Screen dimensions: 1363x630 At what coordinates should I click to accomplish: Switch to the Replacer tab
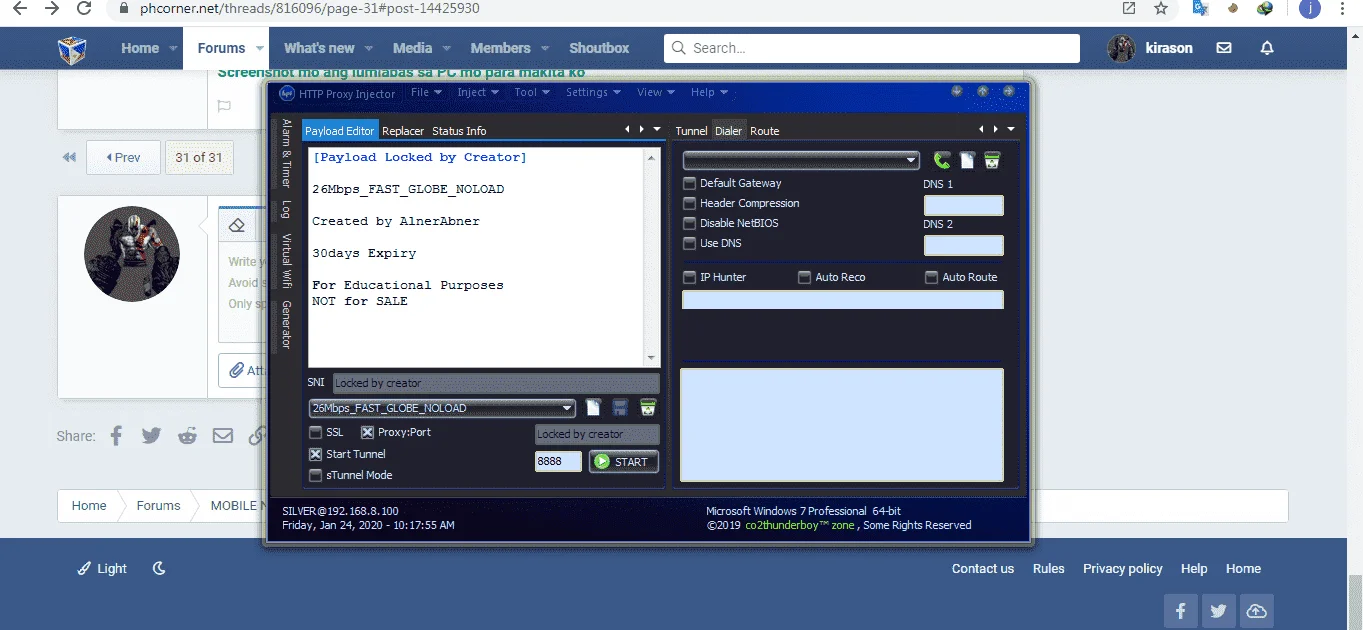403,131
